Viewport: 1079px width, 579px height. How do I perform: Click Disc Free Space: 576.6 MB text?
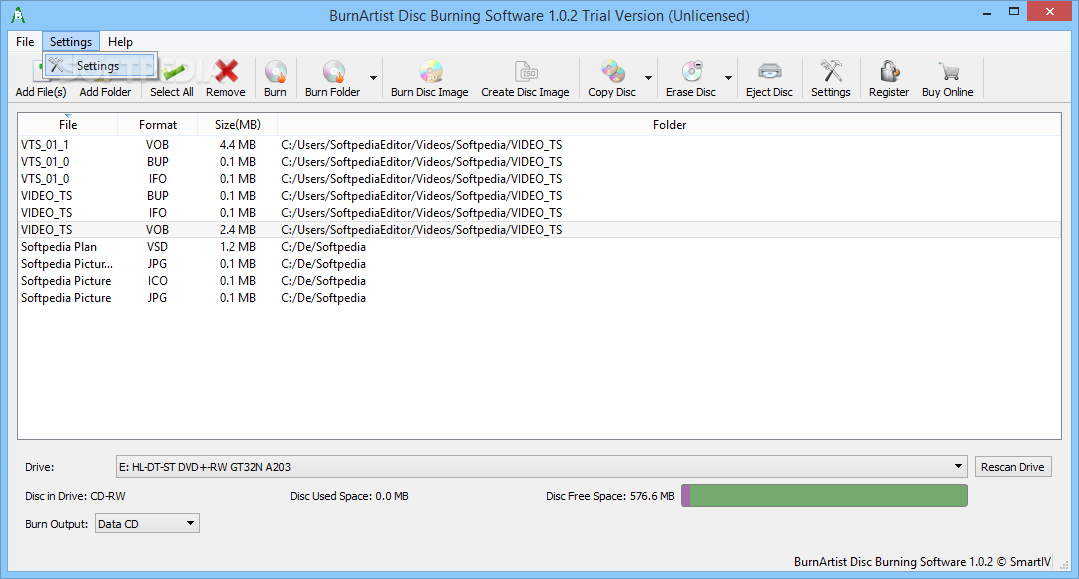(x=610, y=496)
